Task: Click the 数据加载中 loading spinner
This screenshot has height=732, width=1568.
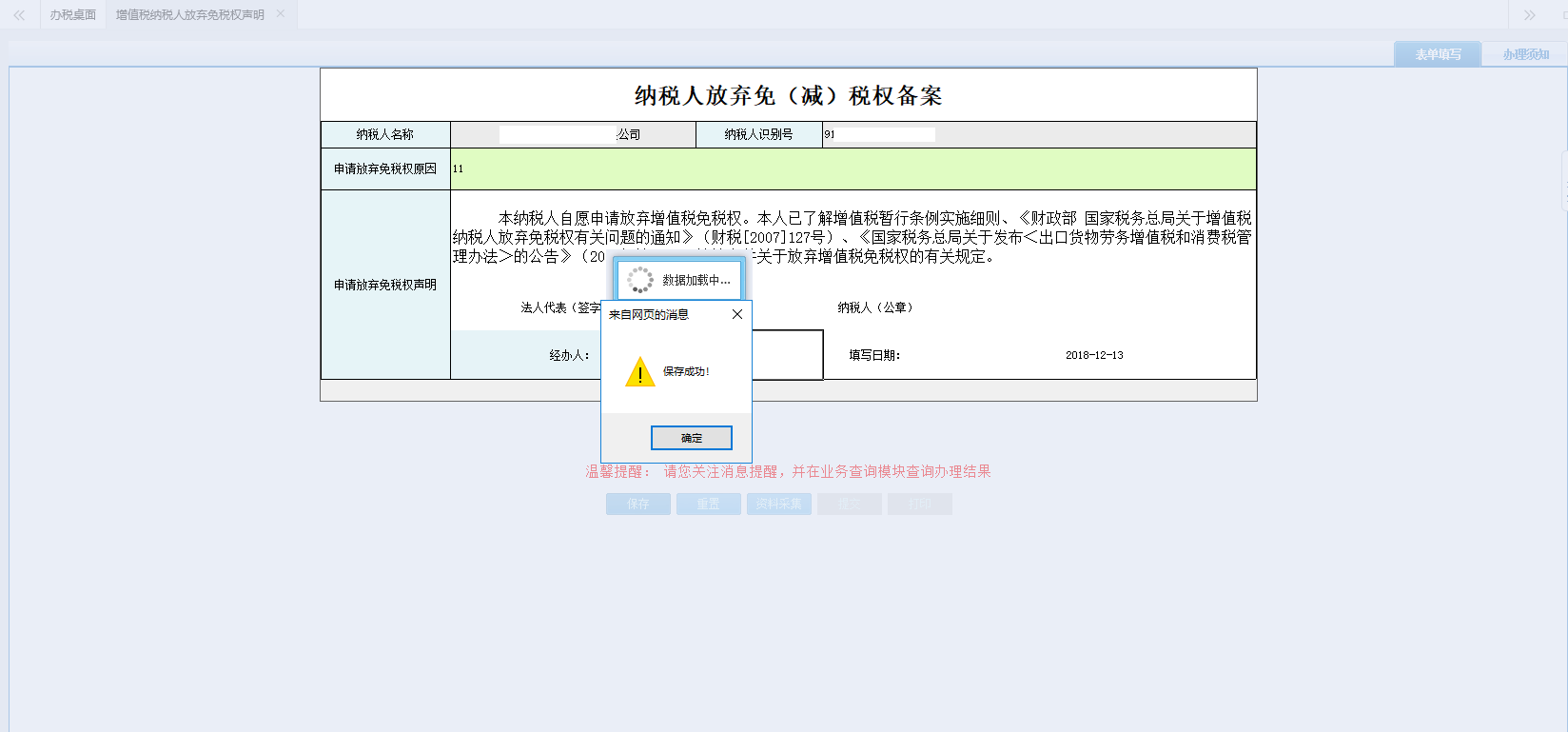Action: coord(640,280)
